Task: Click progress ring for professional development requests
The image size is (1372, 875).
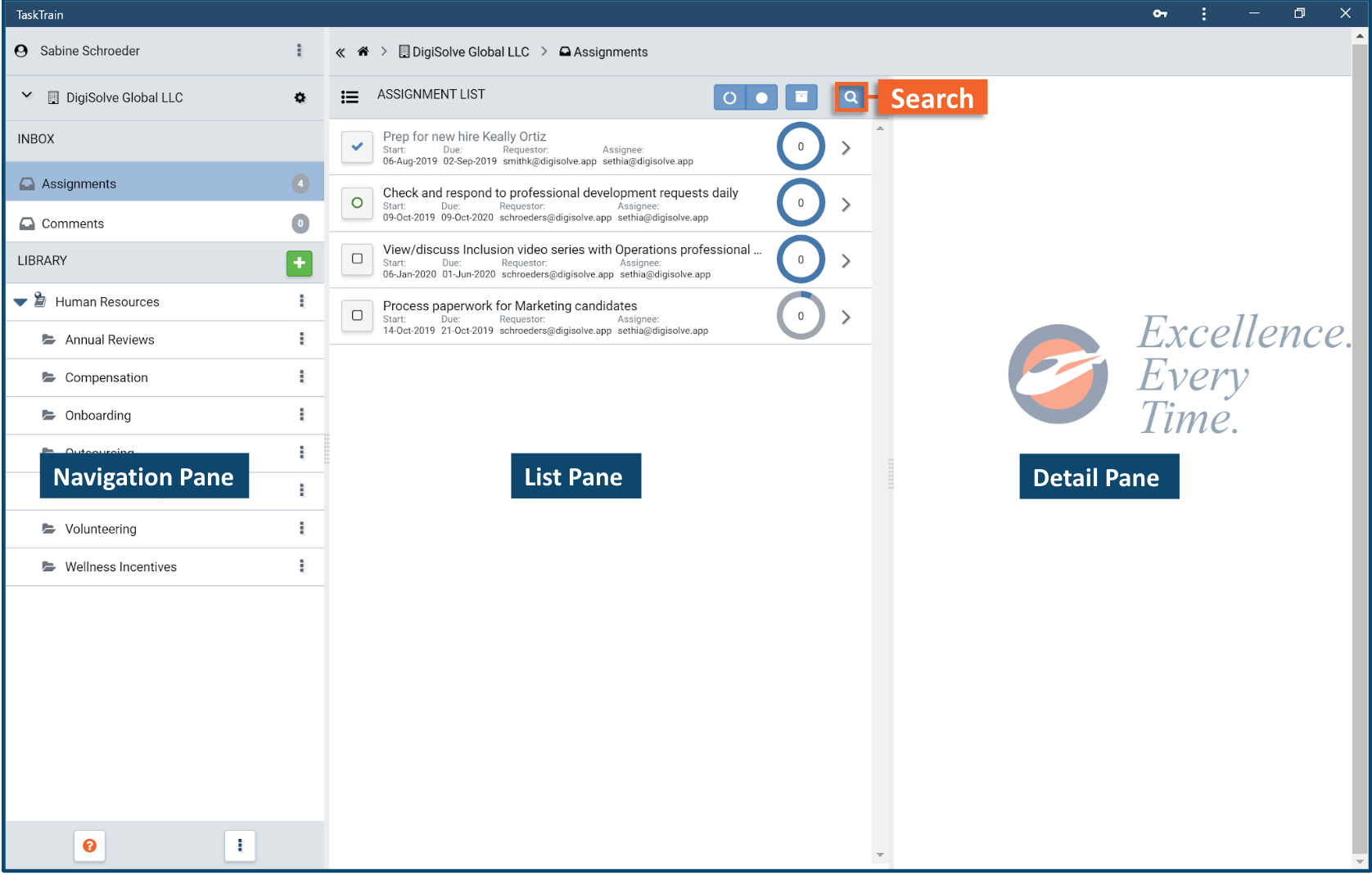Action: coord(801,203)
